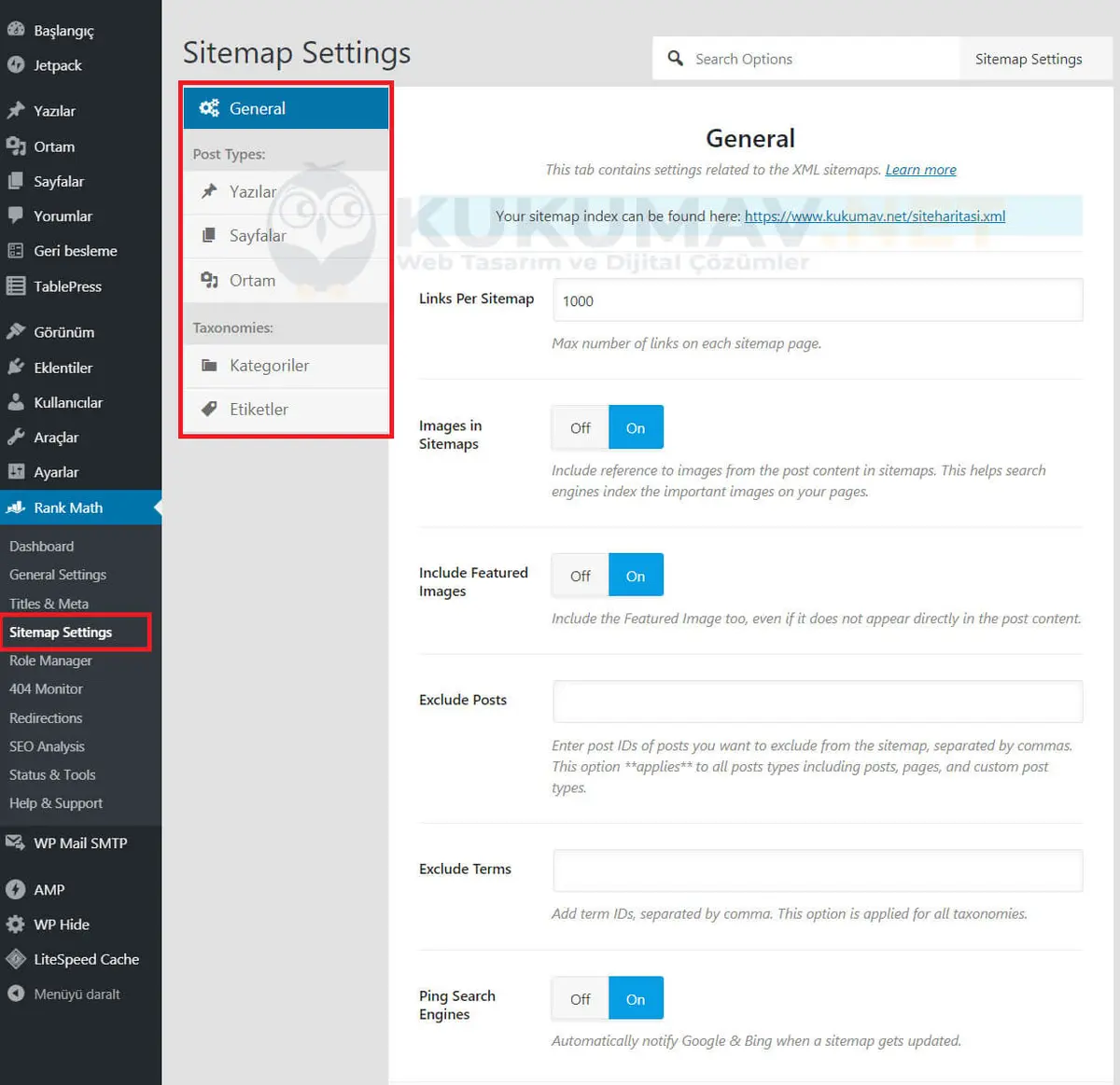Open 404 Monitor submenu item

46,689
